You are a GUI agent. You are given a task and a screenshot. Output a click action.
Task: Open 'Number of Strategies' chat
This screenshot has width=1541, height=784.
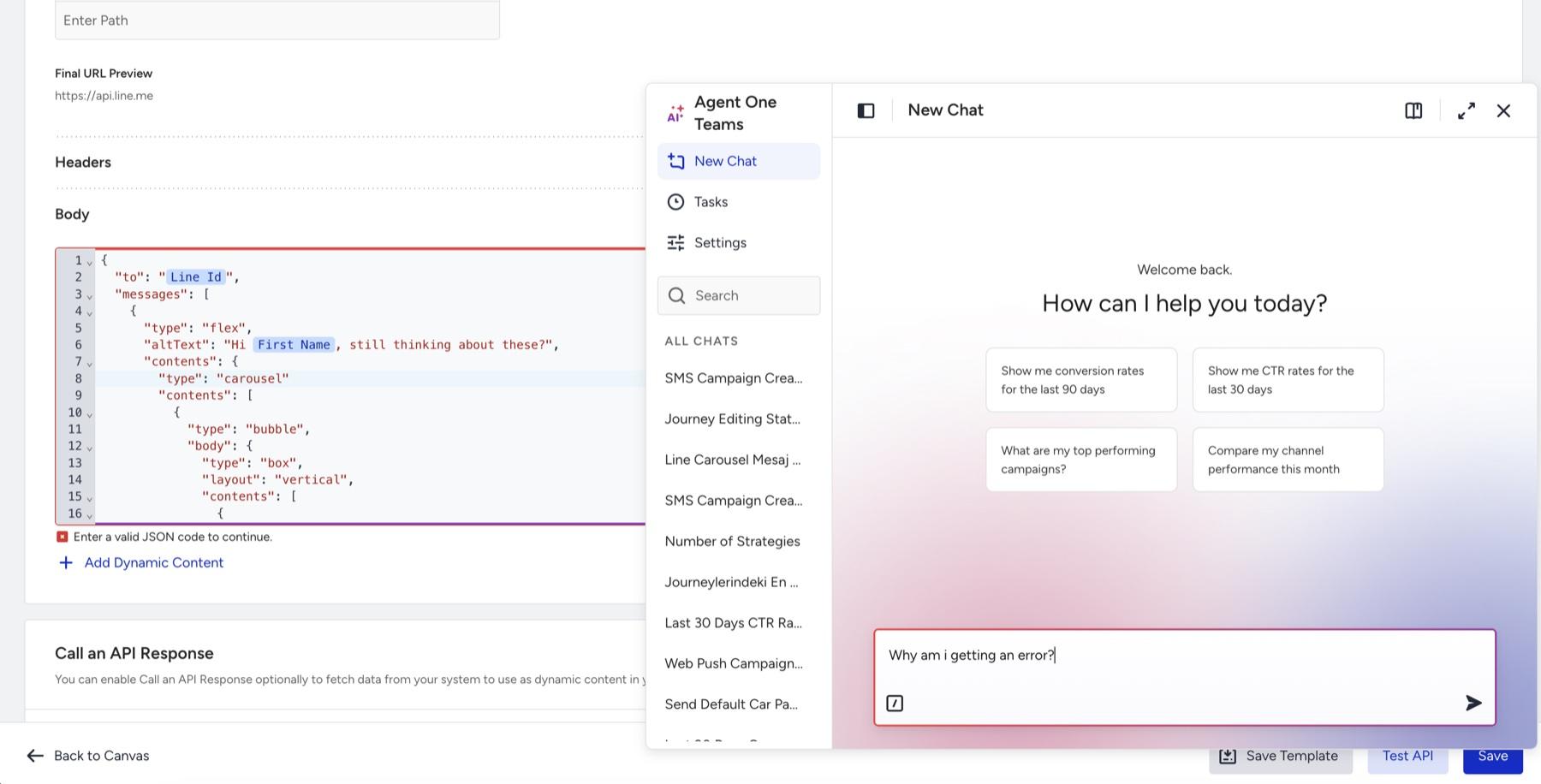(x=733, y=541)
